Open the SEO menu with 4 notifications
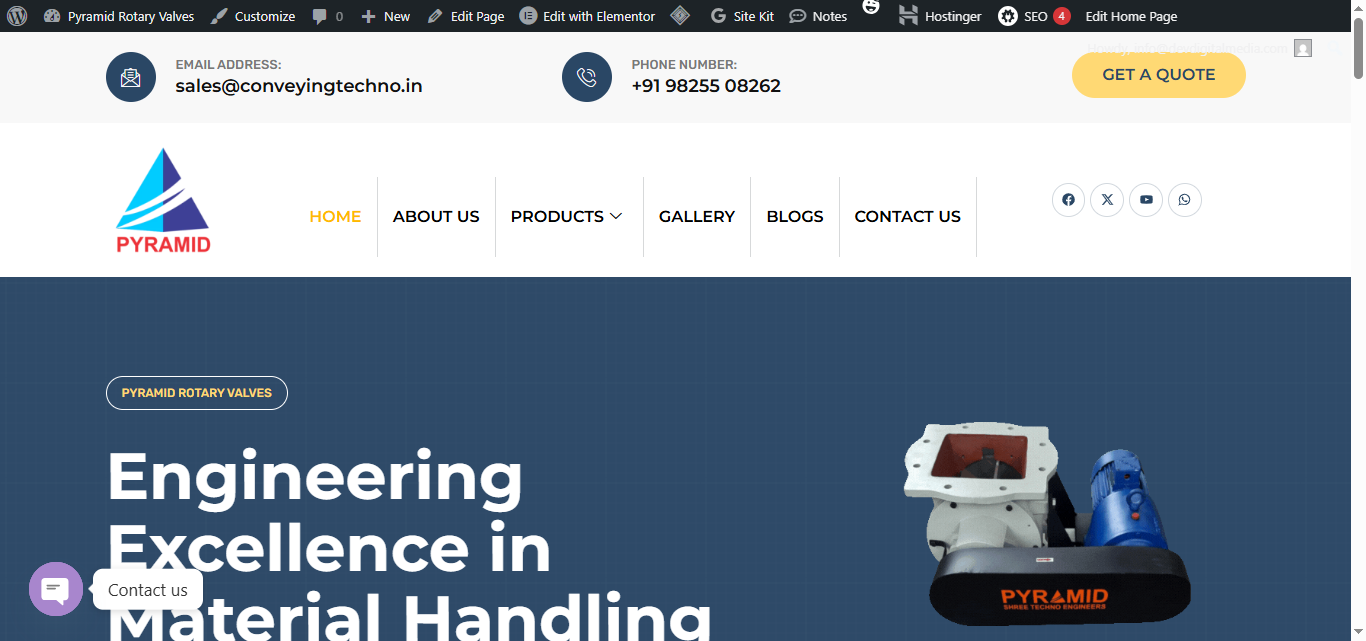This screenshot has width=1366, height=641. (x=1034, y=16)
